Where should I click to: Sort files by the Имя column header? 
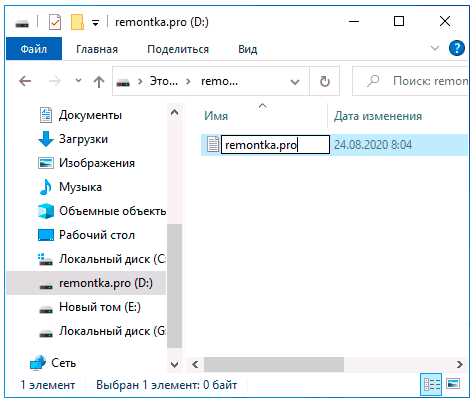[x=216, y=116]
